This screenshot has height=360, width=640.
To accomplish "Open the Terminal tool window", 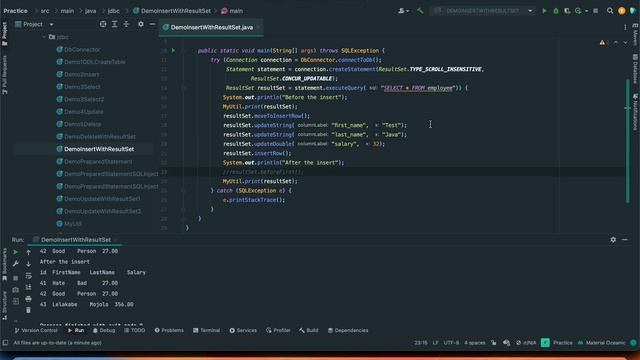I will (x=207, y=331).
